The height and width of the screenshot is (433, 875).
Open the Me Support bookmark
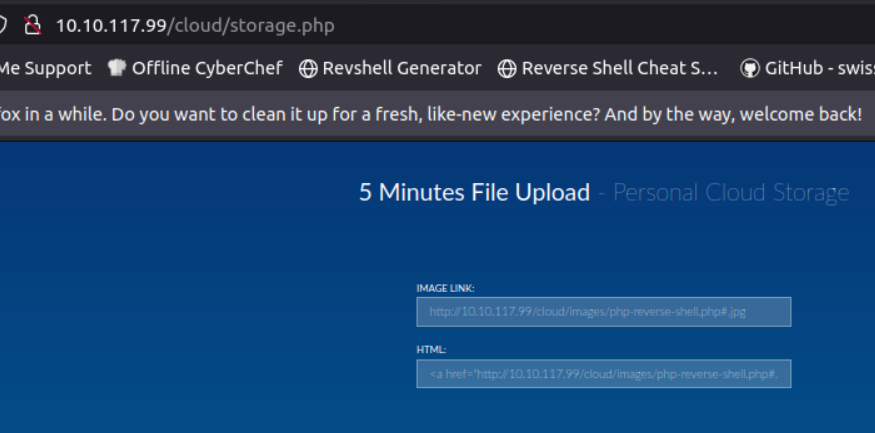(45, 68)
